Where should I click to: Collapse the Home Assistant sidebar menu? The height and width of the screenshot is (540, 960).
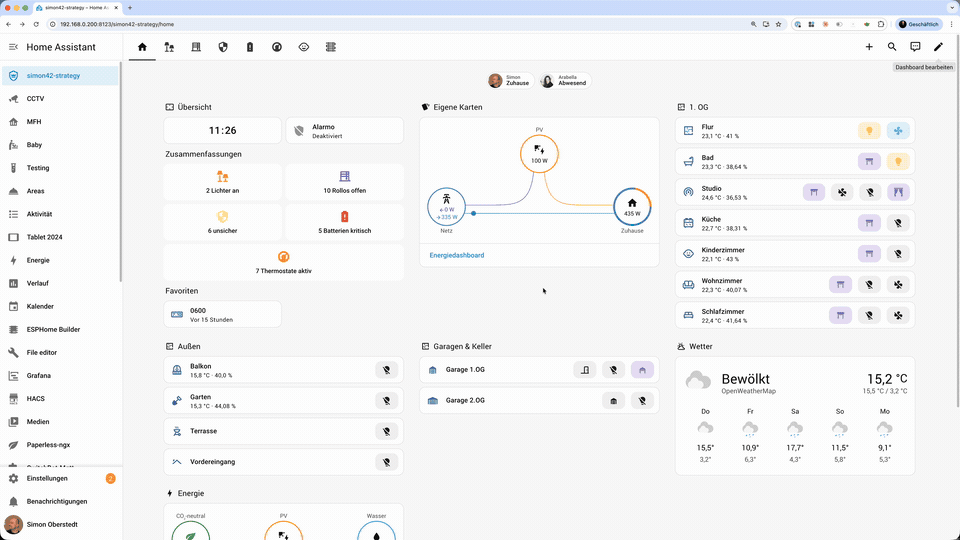(13, 47)
